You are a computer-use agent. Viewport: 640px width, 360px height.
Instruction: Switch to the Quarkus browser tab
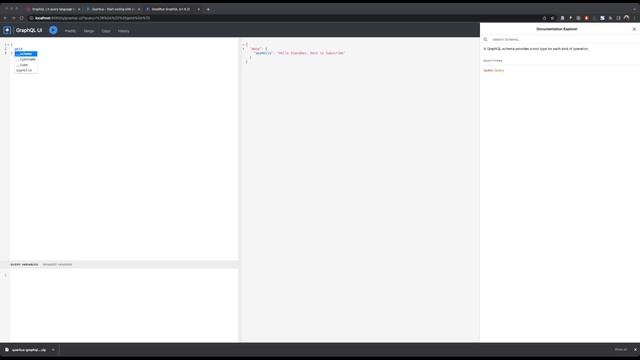[x=113, y=9]
